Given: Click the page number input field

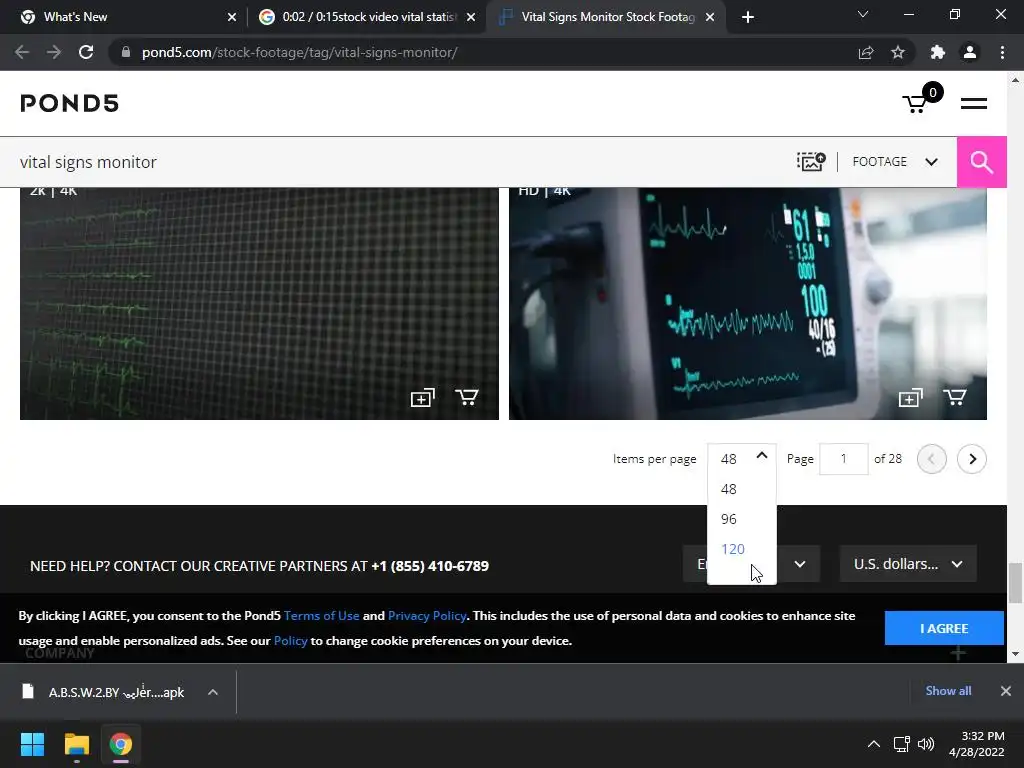Looking at the screenshot, I should tap(843, 459).
